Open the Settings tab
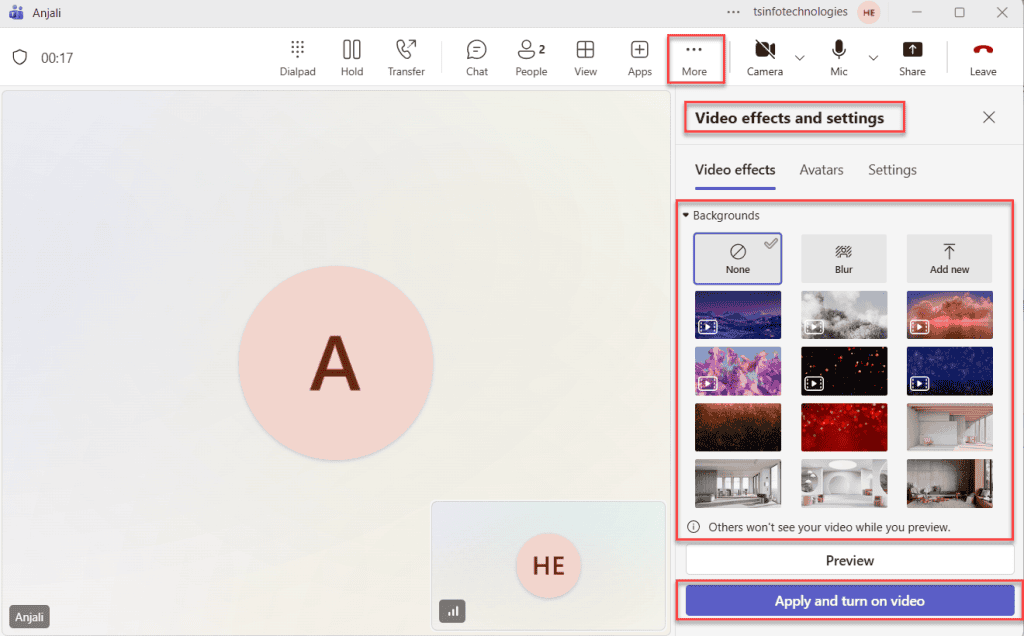Screen dimensions: 1024x636 [892, 170]
